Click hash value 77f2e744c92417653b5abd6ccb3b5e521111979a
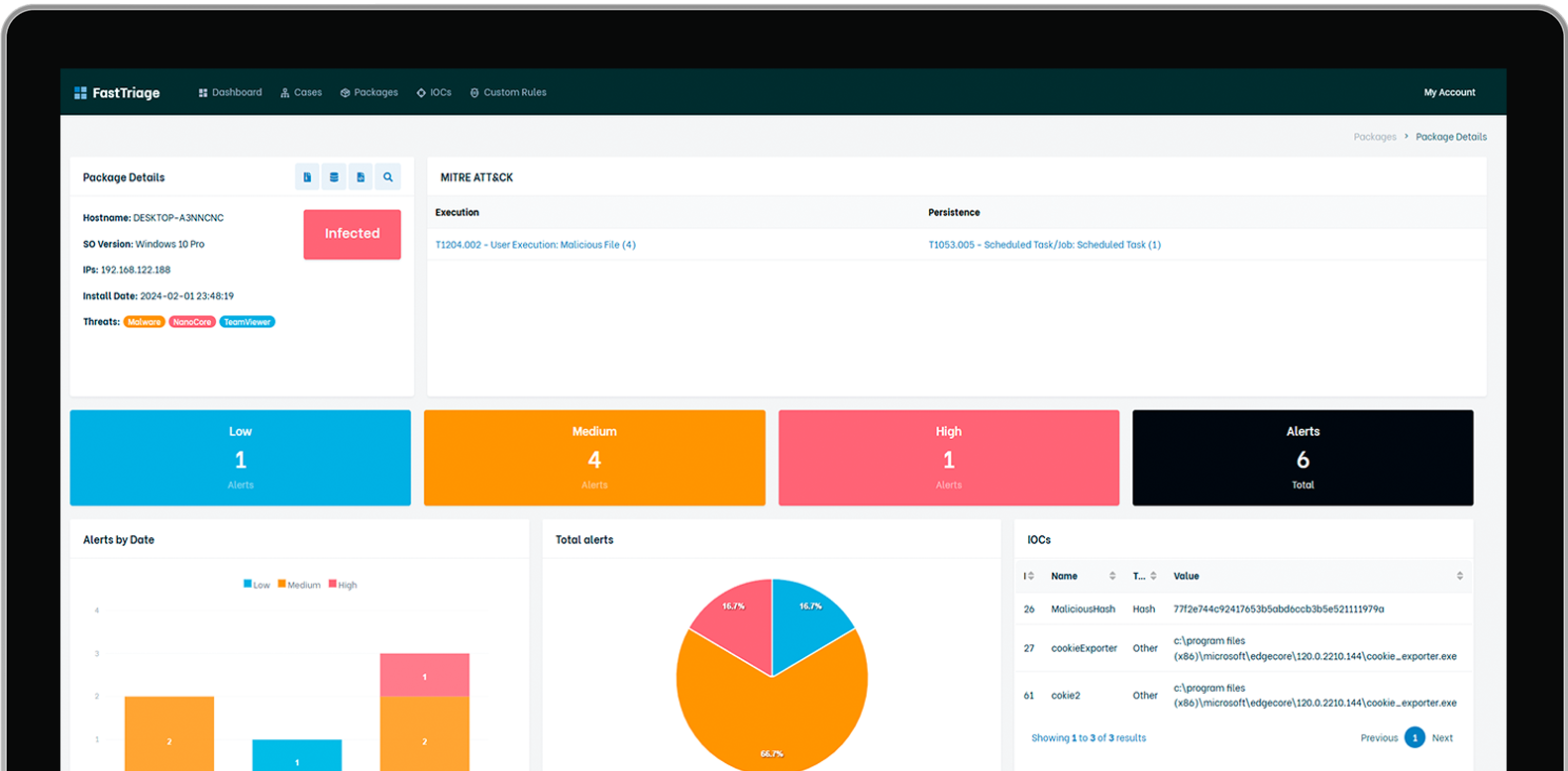The height and width of the screenshot is (771, 1568). click(x=1279, y=609)
